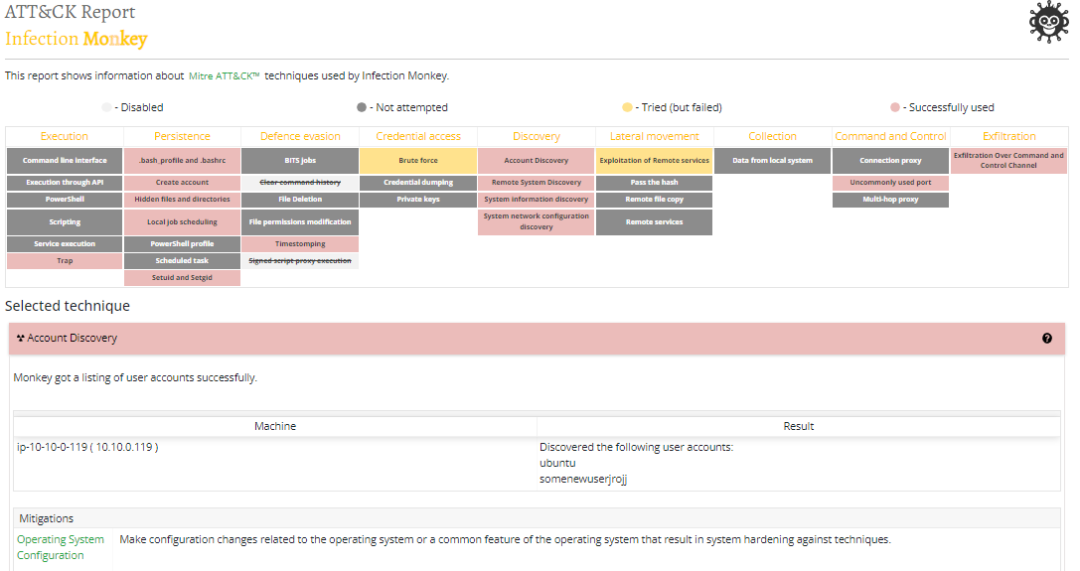Select the File Deletion technique

(x=300, y=199)
